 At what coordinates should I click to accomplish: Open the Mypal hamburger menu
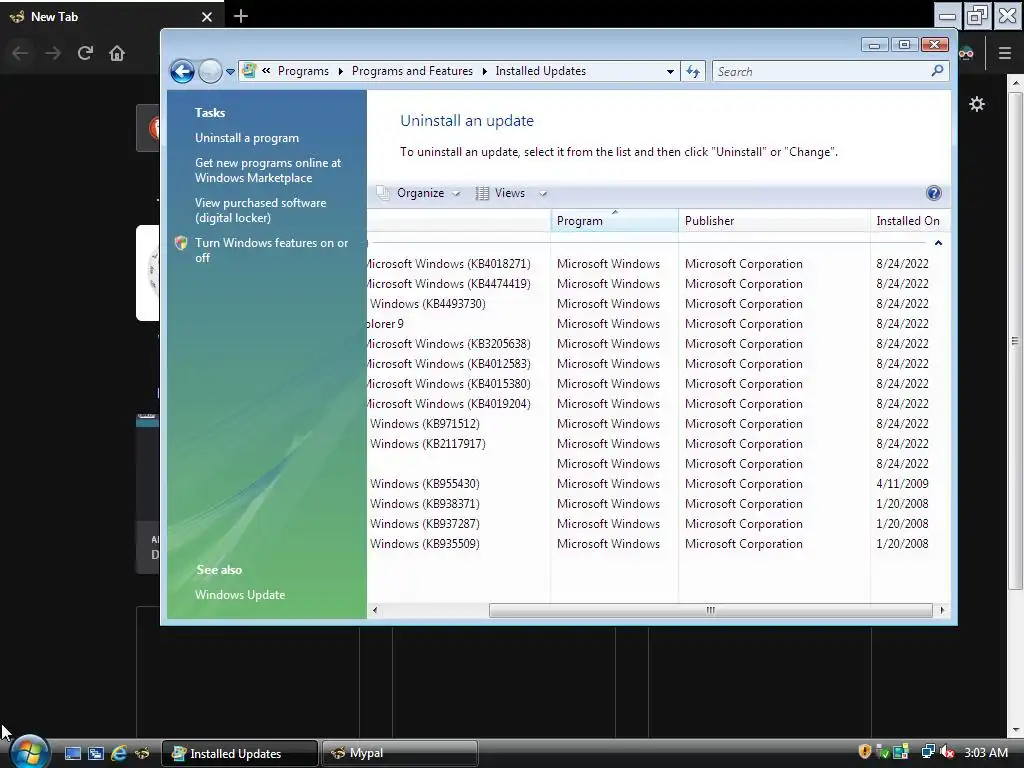pyautogui.click(x=1004, y=54)
